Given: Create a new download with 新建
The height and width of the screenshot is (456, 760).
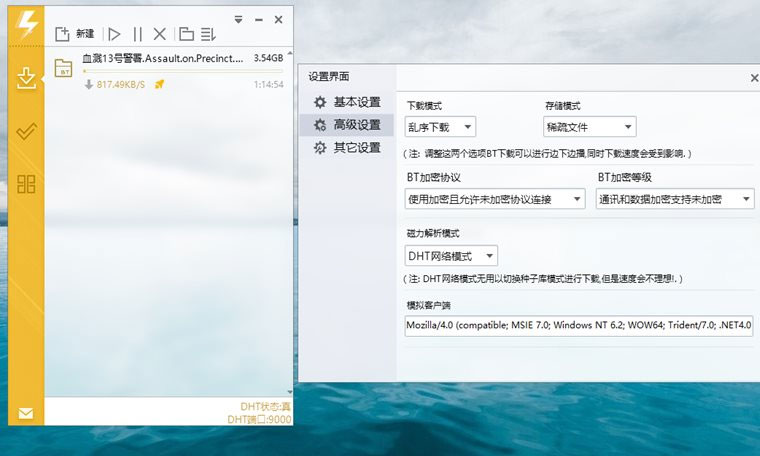Looking at the screenshot, I should click(75, 34).
